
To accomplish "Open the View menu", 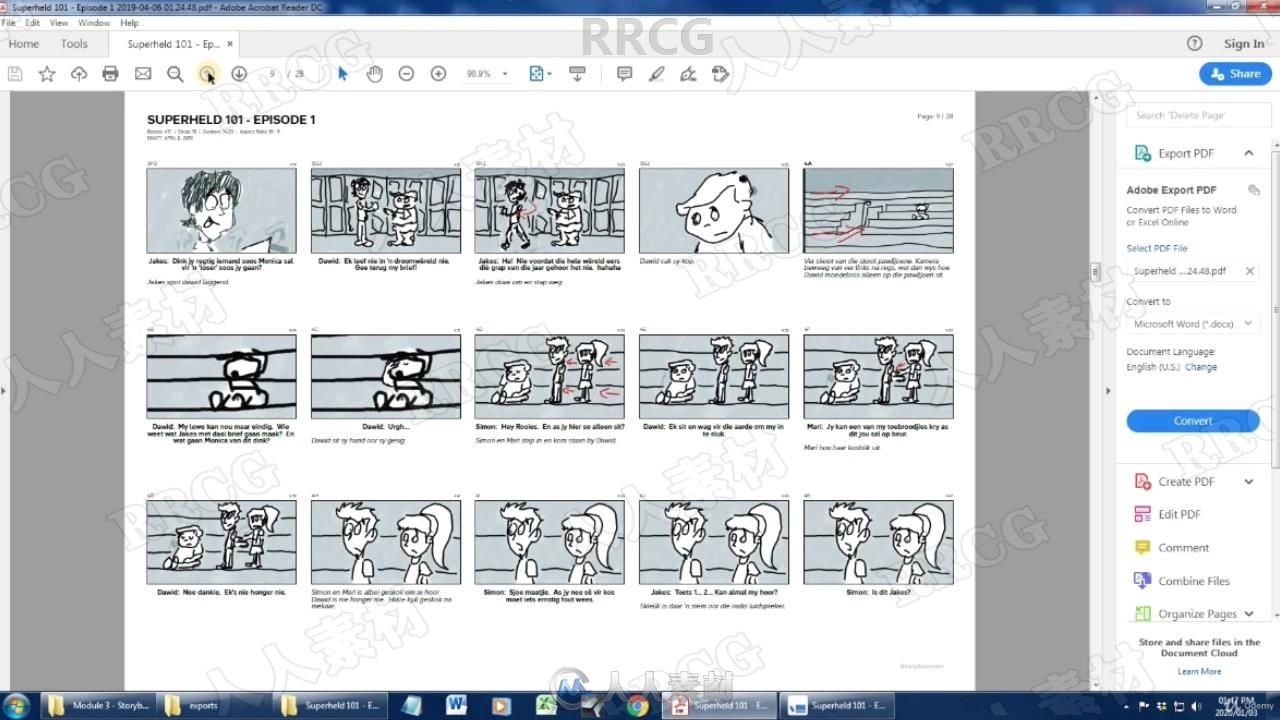I will pos(59,22).
